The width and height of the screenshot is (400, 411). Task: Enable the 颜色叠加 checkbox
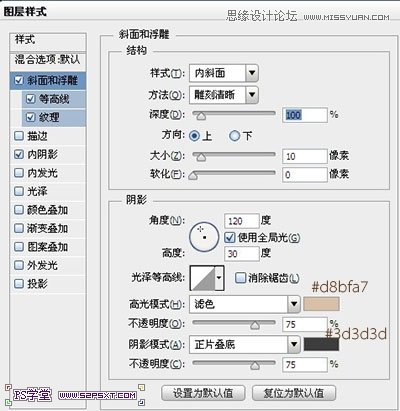tap(19, 210)
